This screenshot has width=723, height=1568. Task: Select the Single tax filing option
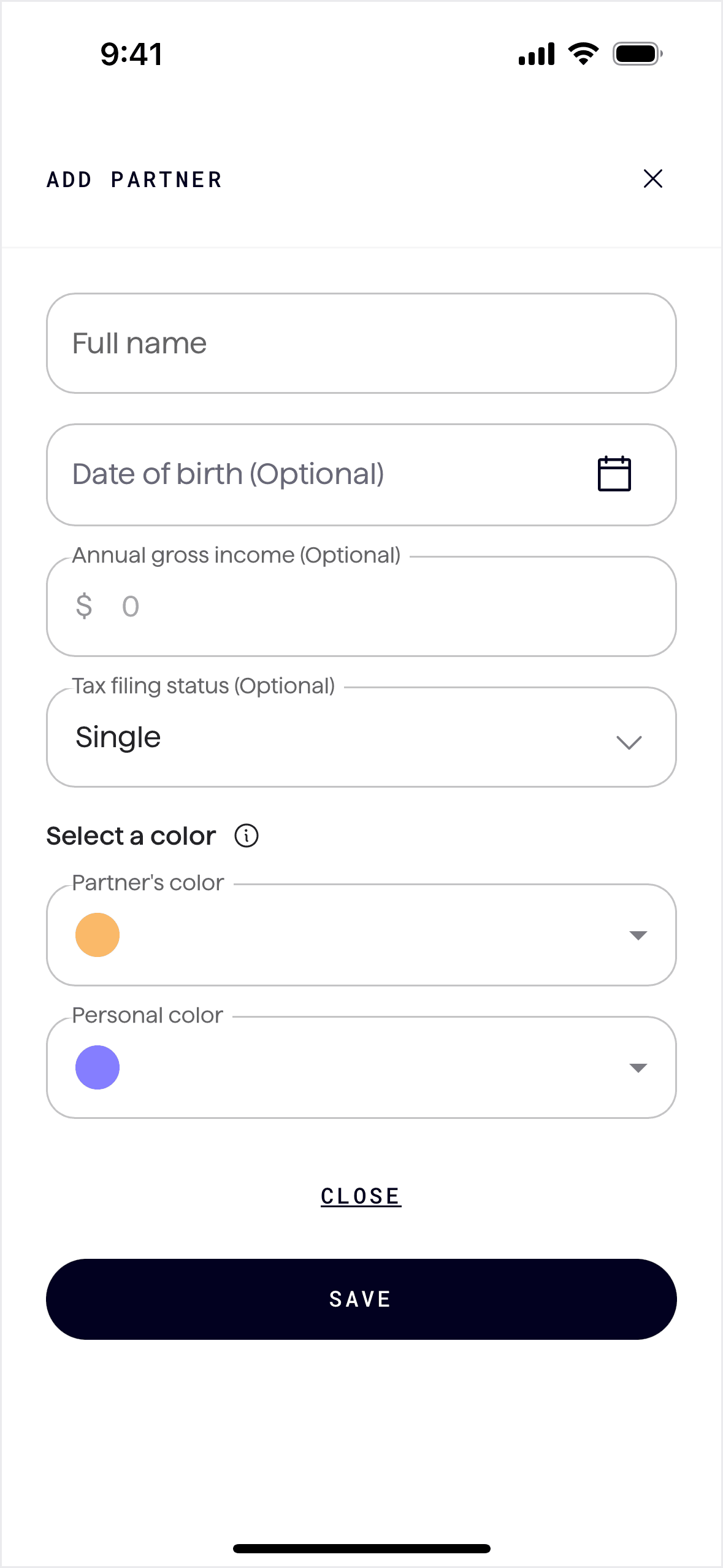pos(118,737)
